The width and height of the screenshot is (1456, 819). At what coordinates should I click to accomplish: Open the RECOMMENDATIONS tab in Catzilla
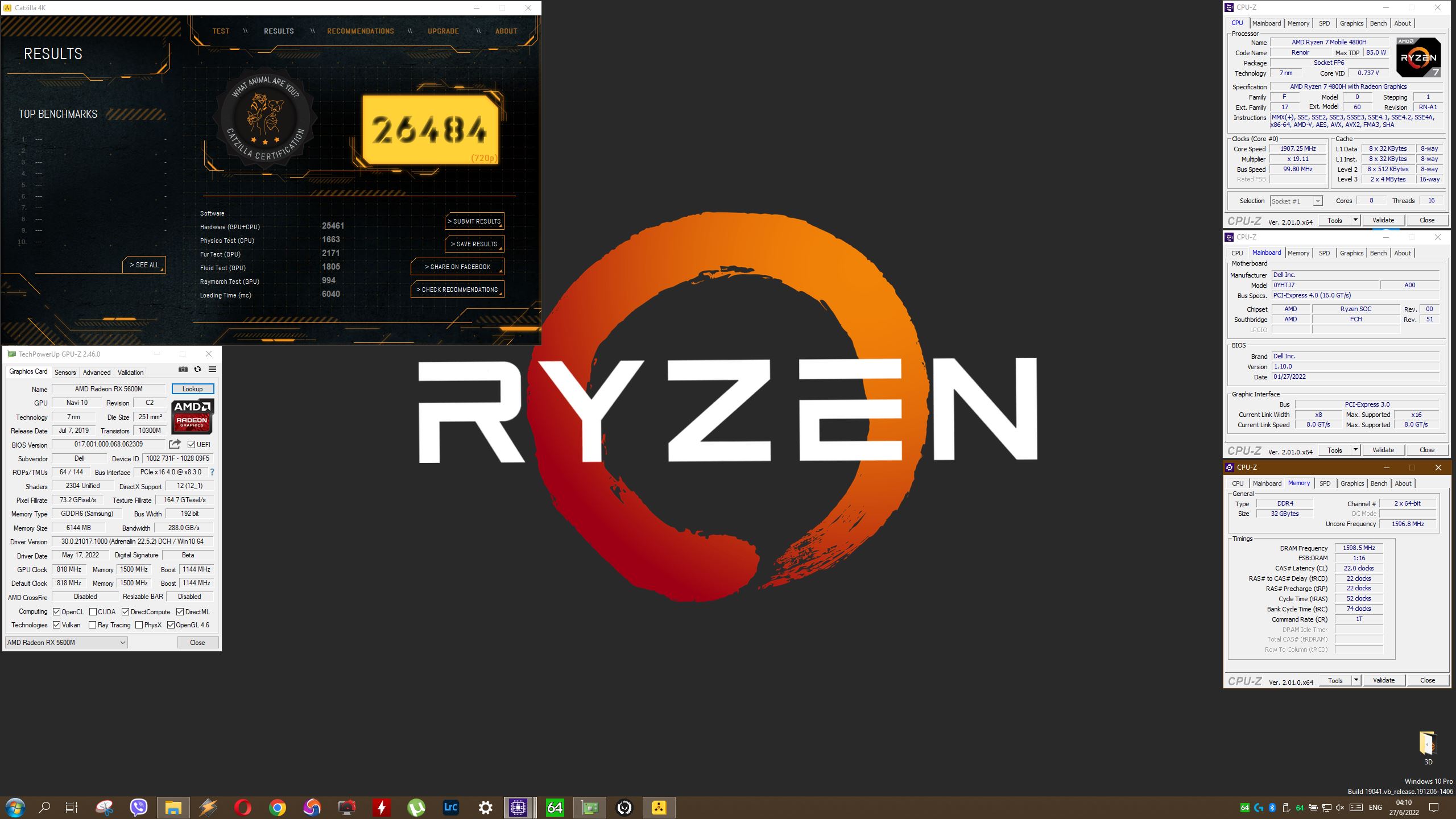point(361,31)
